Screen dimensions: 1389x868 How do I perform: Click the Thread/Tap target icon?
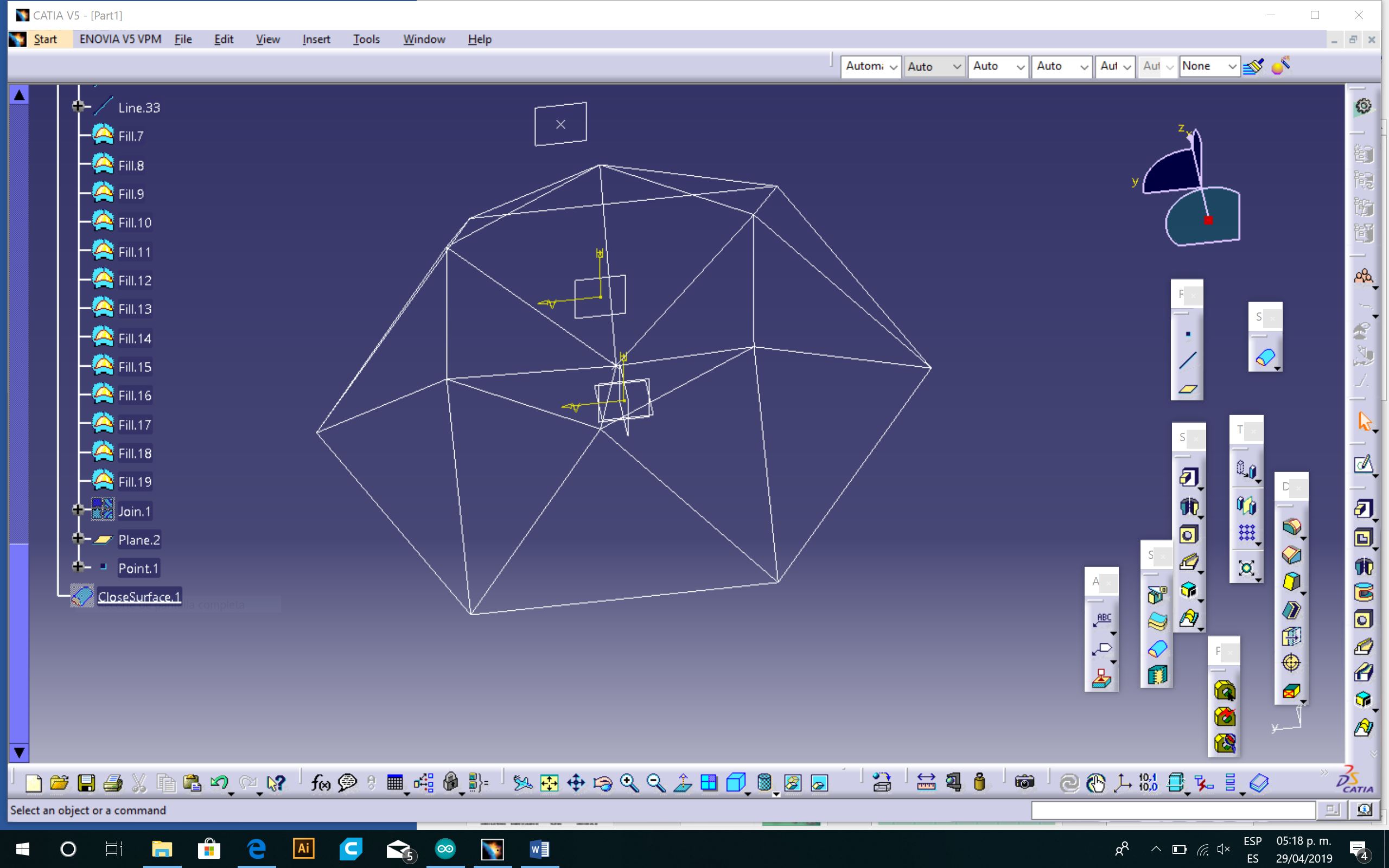[1291, 663]
